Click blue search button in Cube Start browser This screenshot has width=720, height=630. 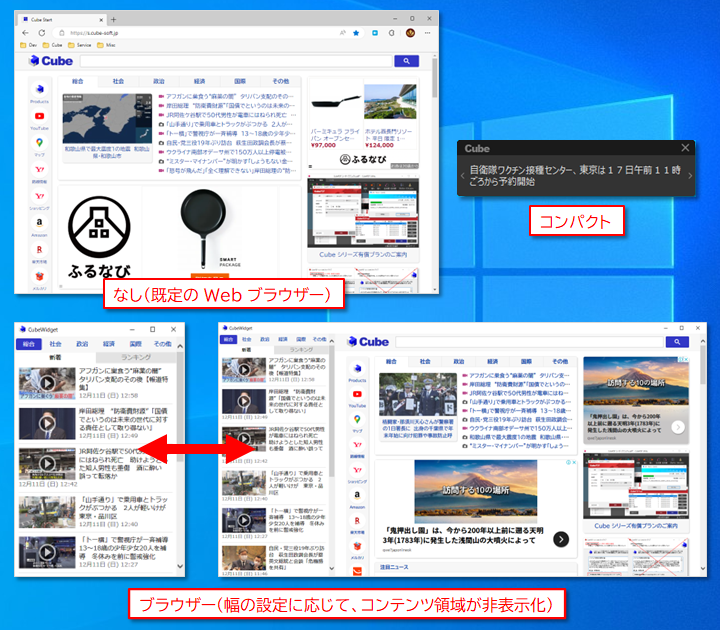pyautogui.click(x=406, y=61)
